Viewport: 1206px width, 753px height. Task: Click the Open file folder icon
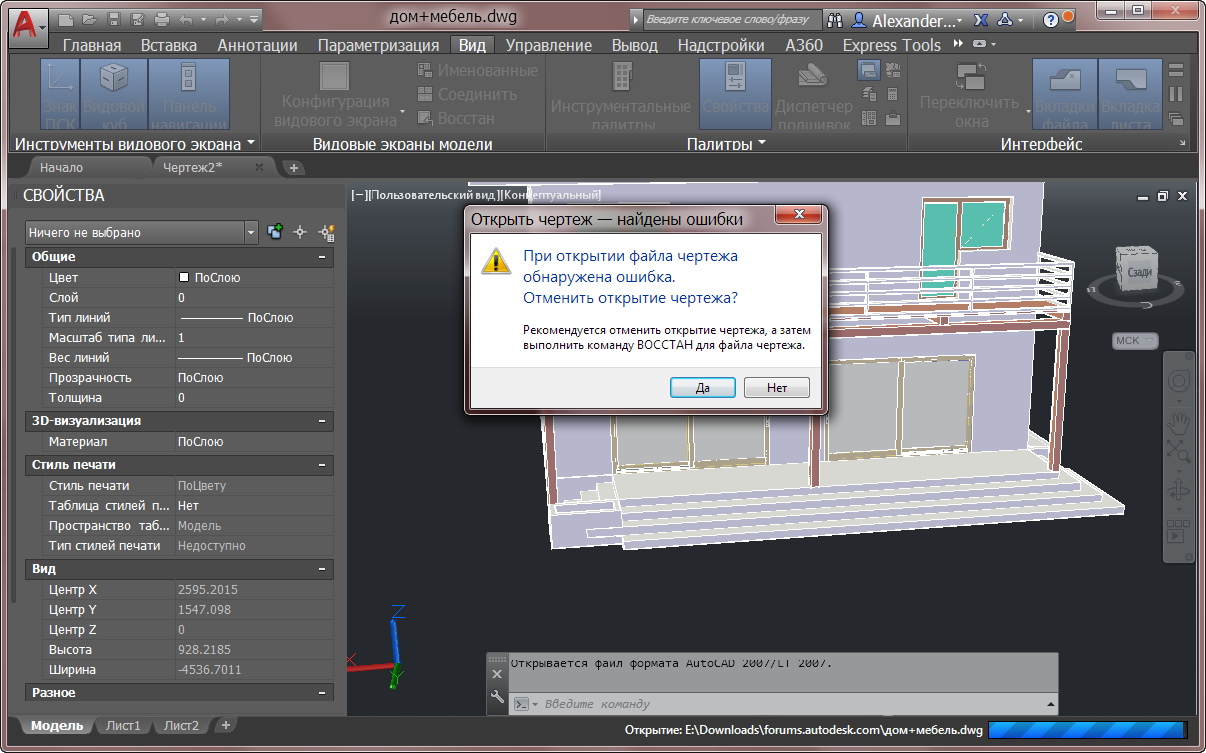pos(89,19)
